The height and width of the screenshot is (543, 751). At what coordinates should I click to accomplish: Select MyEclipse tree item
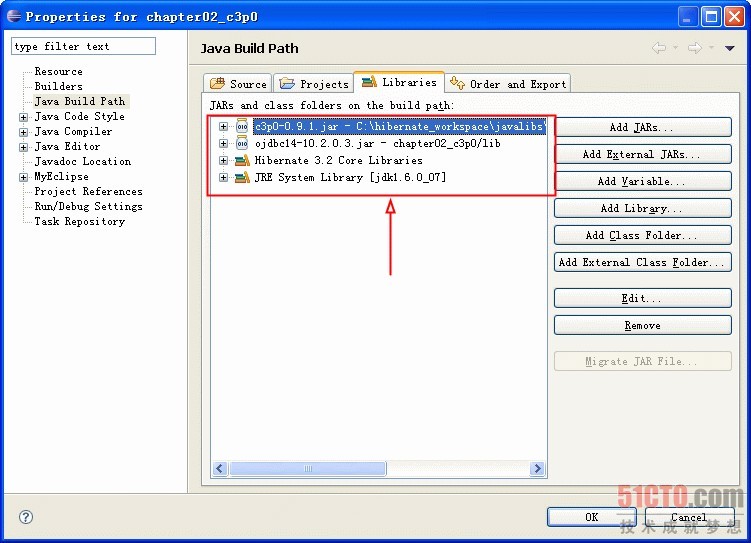pyautogui.click(x=61, y=177)
